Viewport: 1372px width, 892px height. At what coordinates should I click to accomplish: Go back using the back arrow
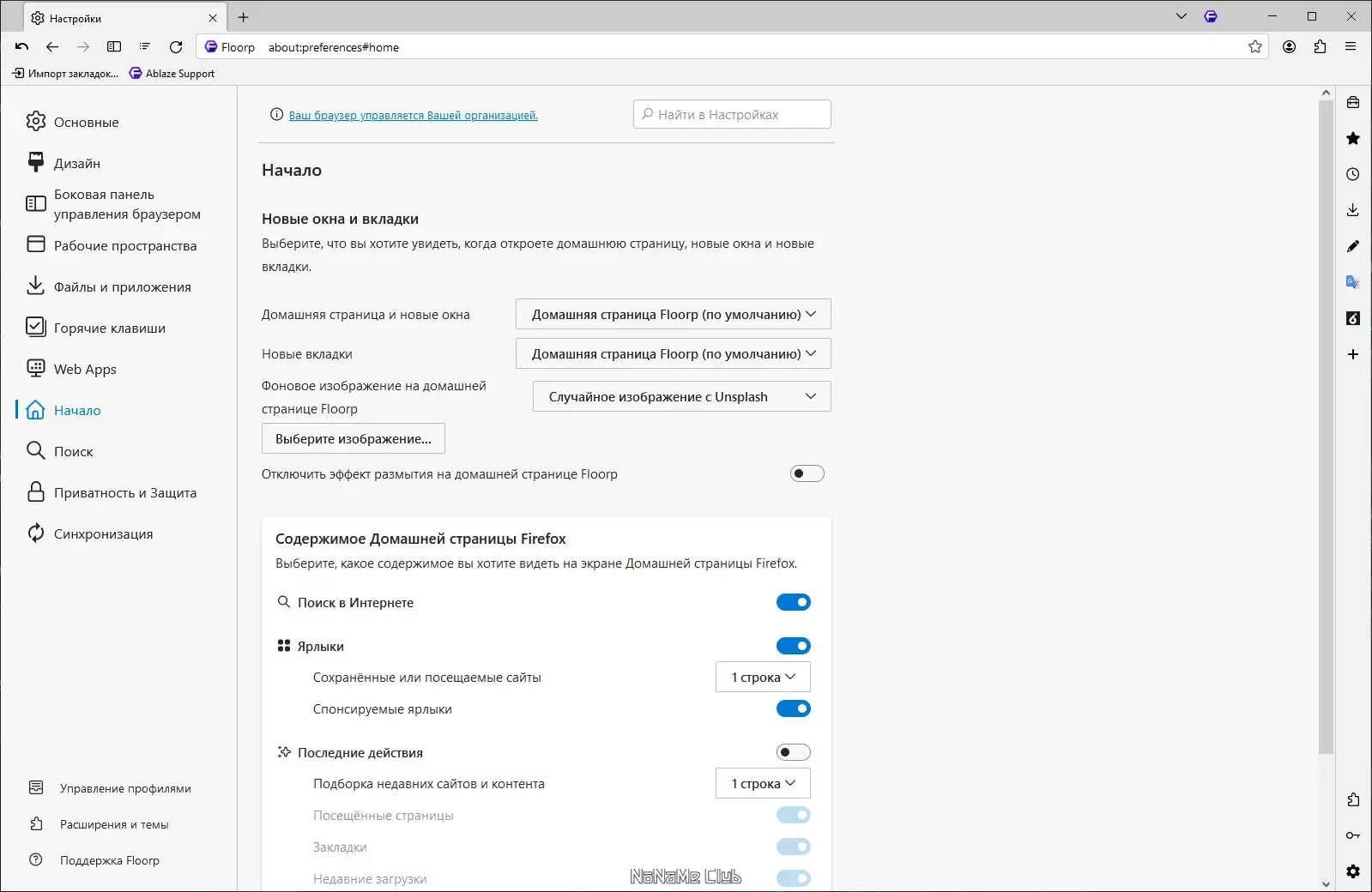[x=52, y=47]
